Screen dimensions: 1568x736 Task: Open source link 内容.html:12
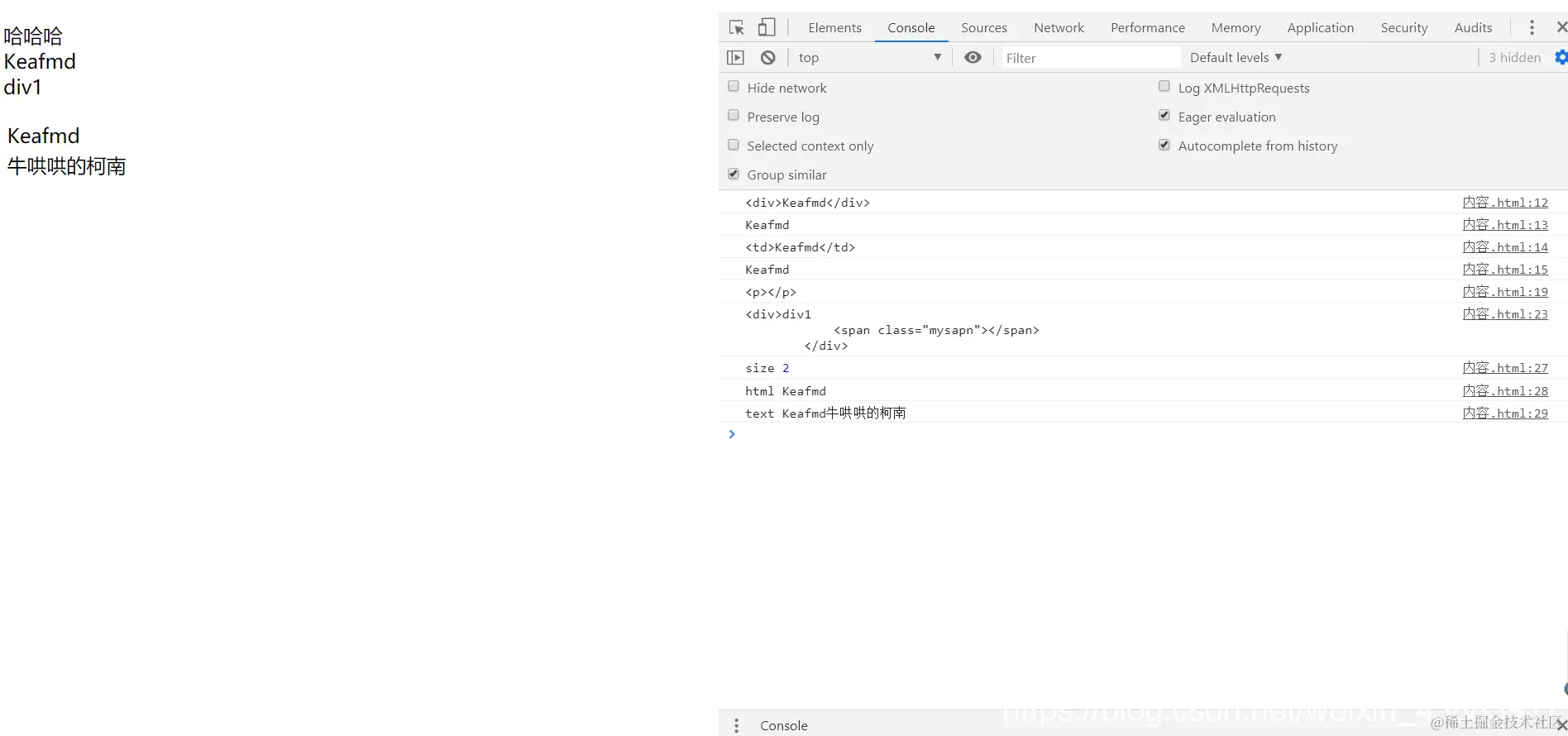click(1505, 202)
